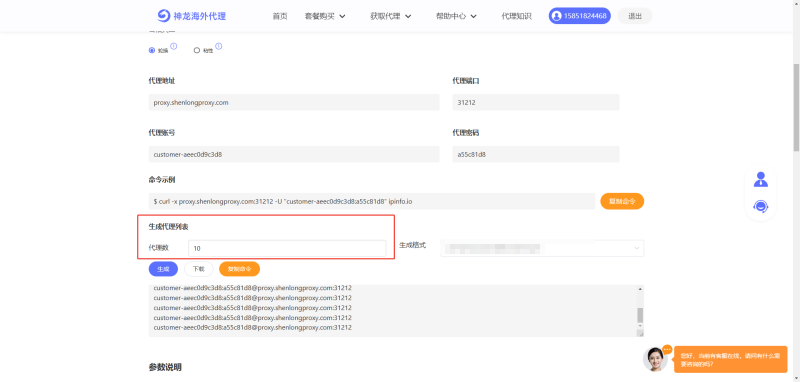
Task: Click info icon beside second radio option
Action: (218, 46)
